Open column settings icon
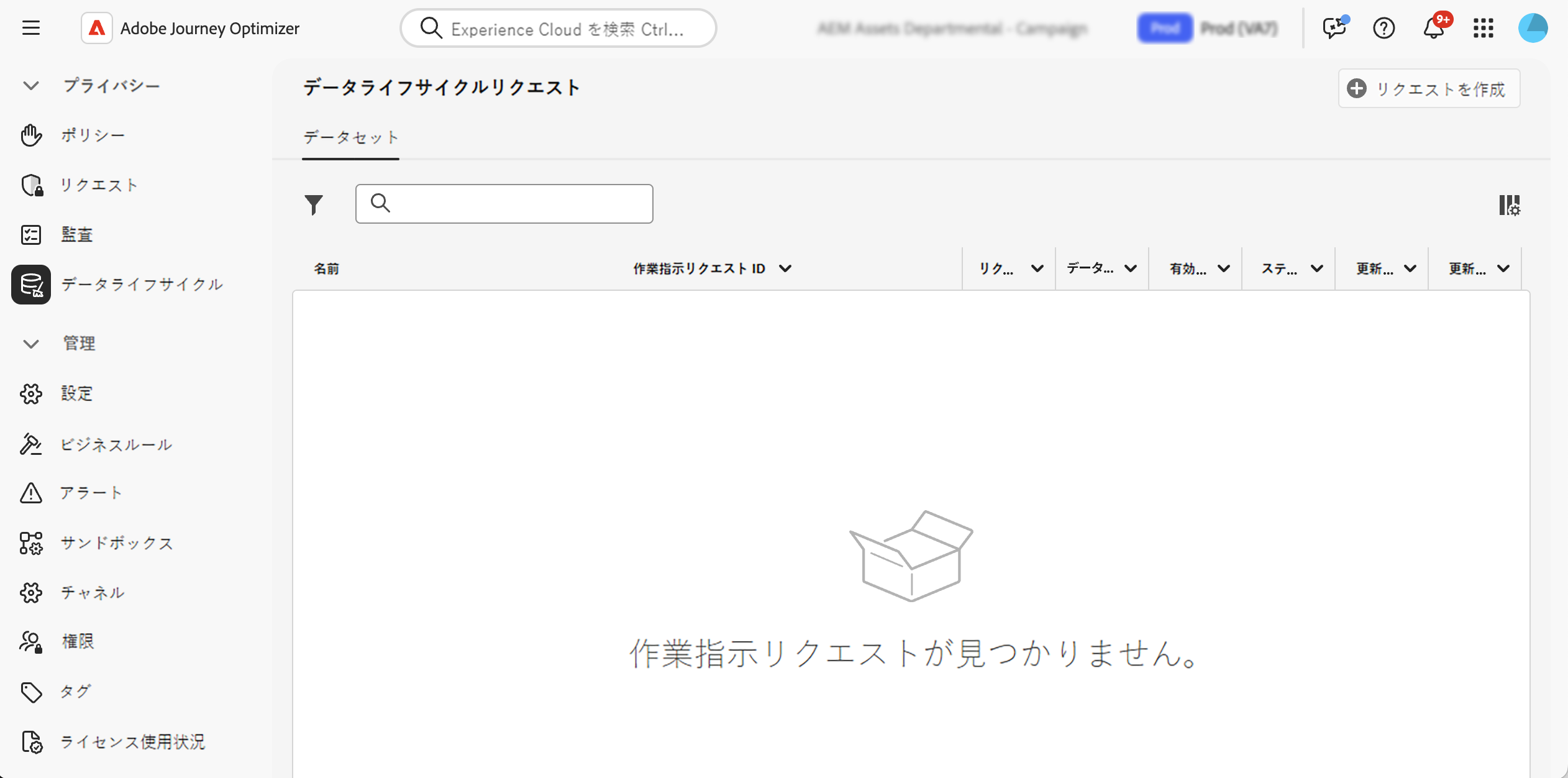The width and height of the screenshot is (1568, 778). point(1509,205)
